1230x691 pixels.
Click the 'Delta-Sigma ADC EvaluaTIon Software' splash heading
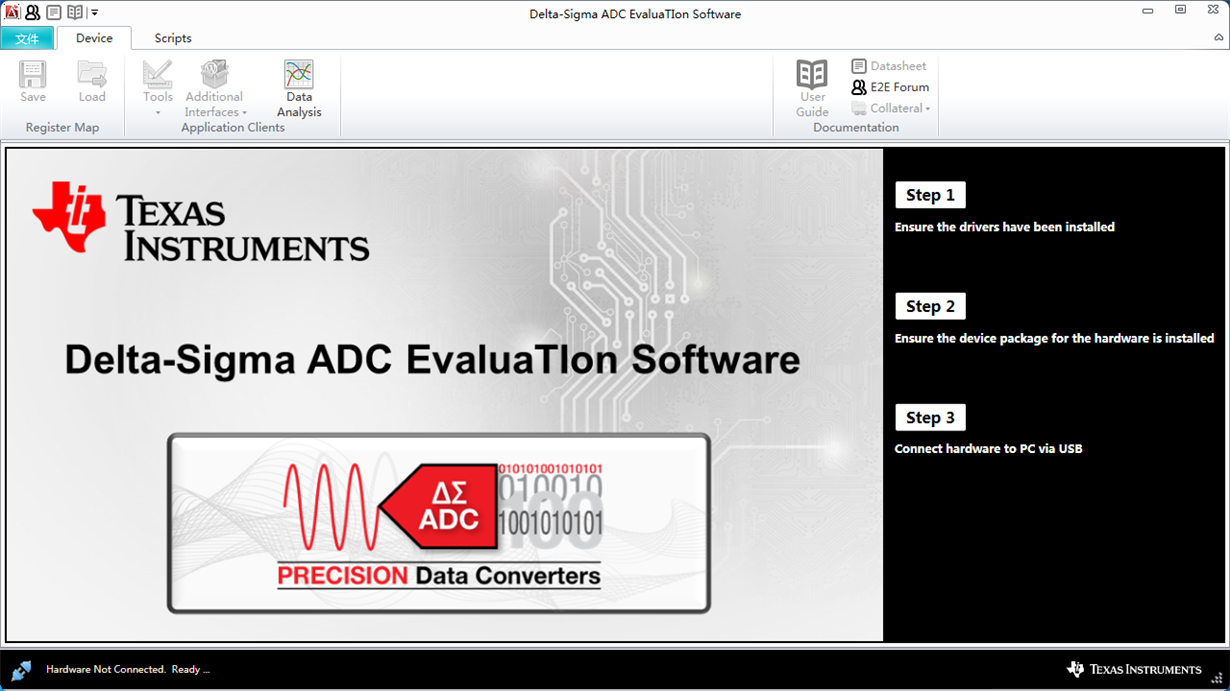coord(432,359)
